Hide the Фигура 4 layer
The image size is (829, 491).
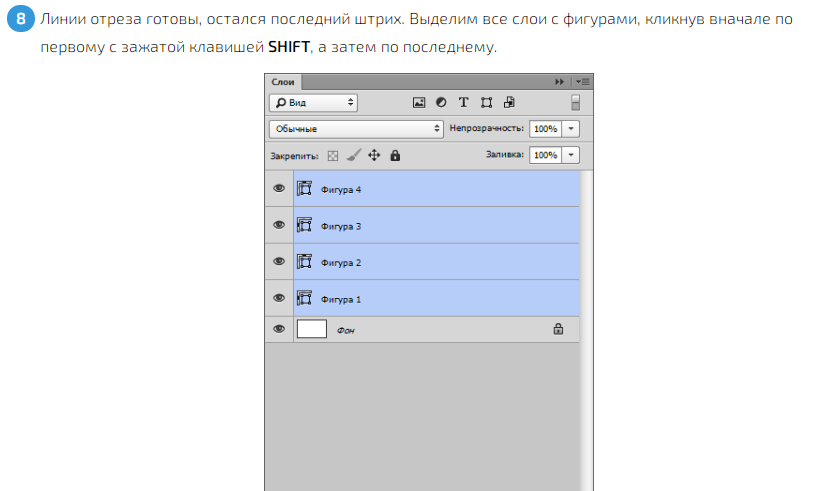(x=279, y=189)
